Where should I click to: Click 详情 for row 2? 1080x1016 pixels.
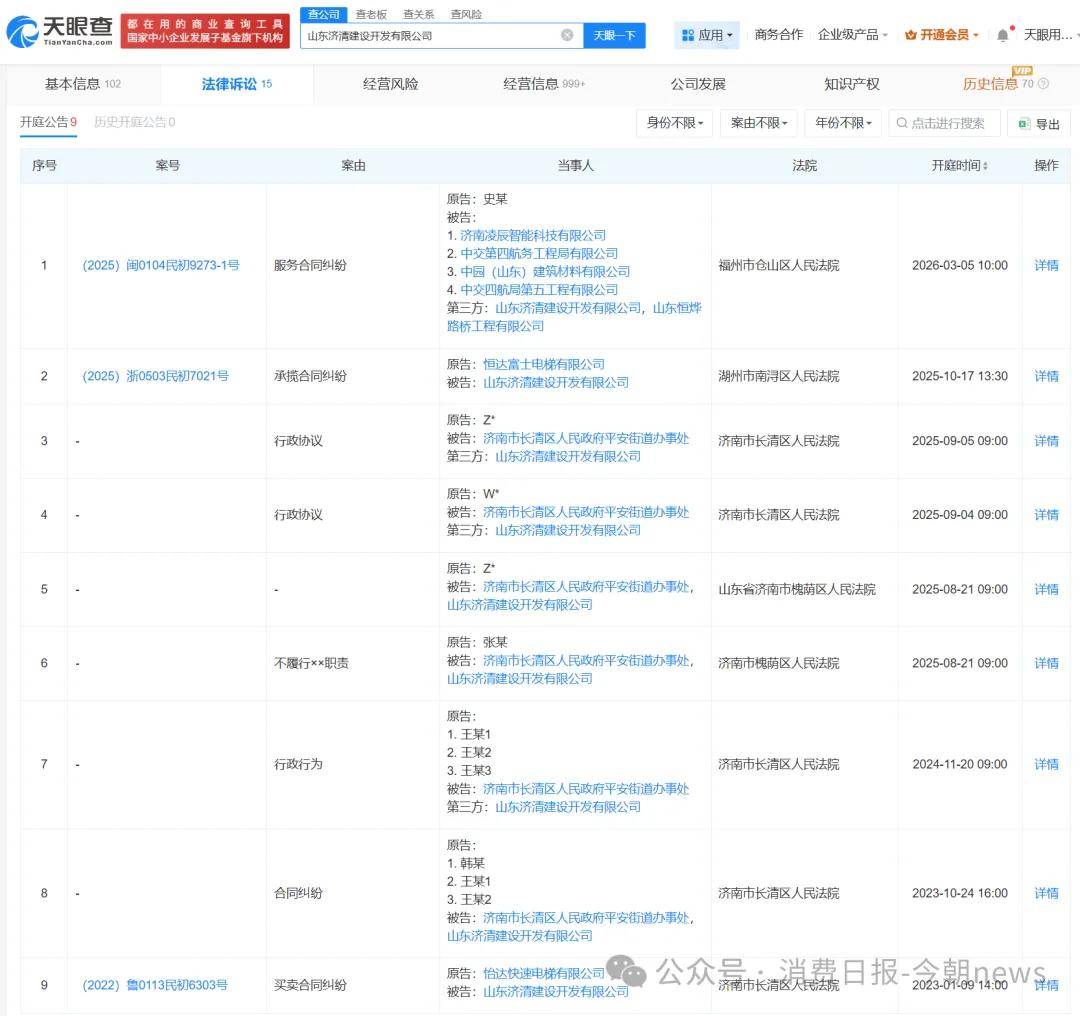pyautogui.click(x=1046, y=376)
